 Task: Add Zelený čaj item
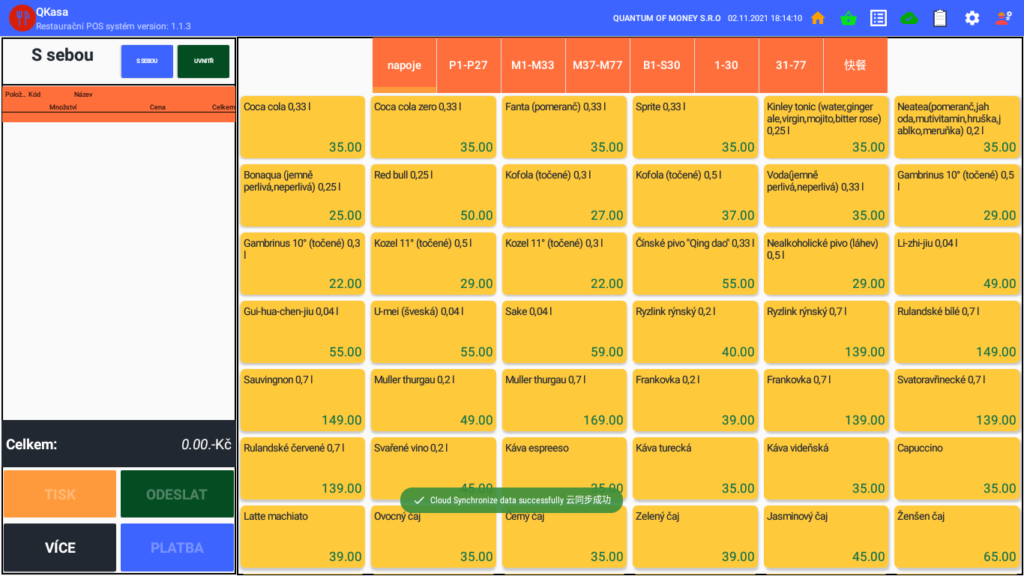pos(695,537)
